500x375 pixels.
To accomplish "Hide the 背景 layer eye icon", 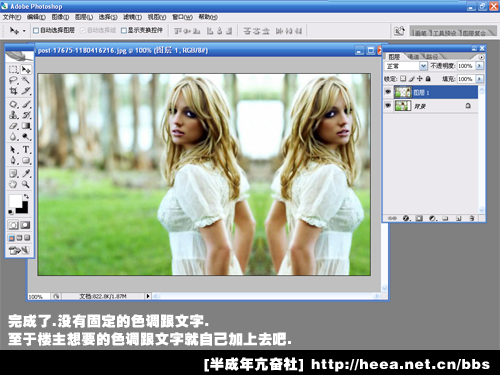I will (388, 106).
